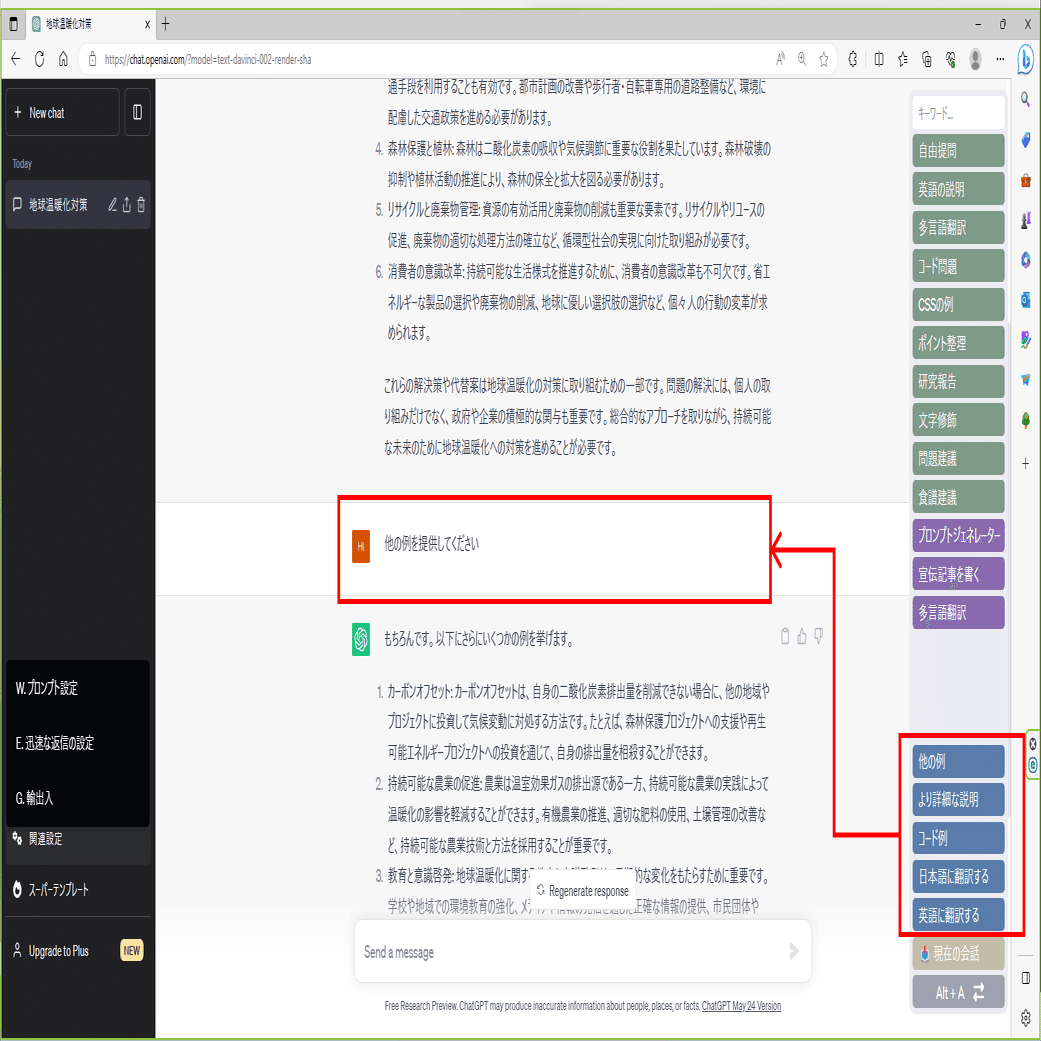Viewport: 1041px width, 1041px height.
Task: Copy ChatGPT's response using the copy icon
Action: point(785,636)
